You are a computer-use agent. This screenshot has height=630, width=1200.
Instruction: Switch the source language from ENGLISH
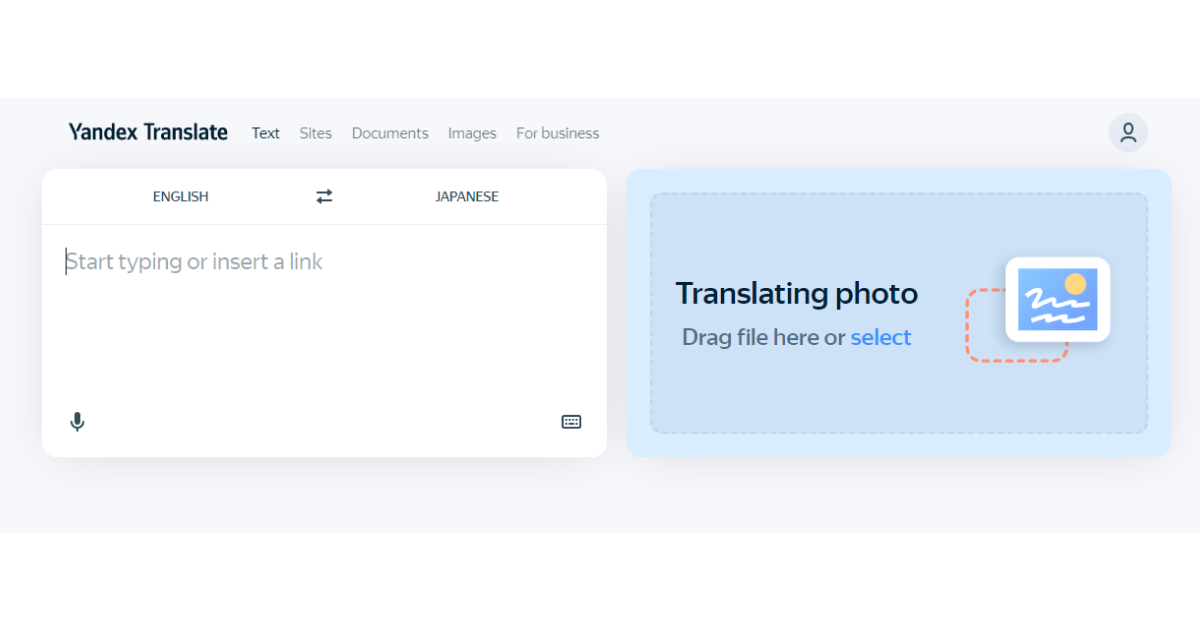click(181, 196)
